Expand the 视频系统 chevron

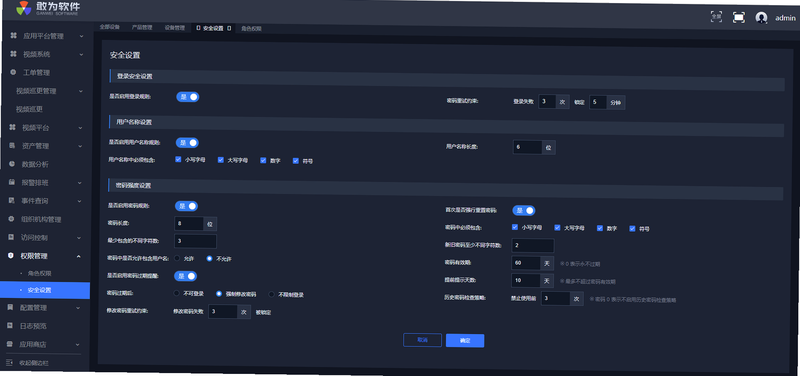(81, 55)
